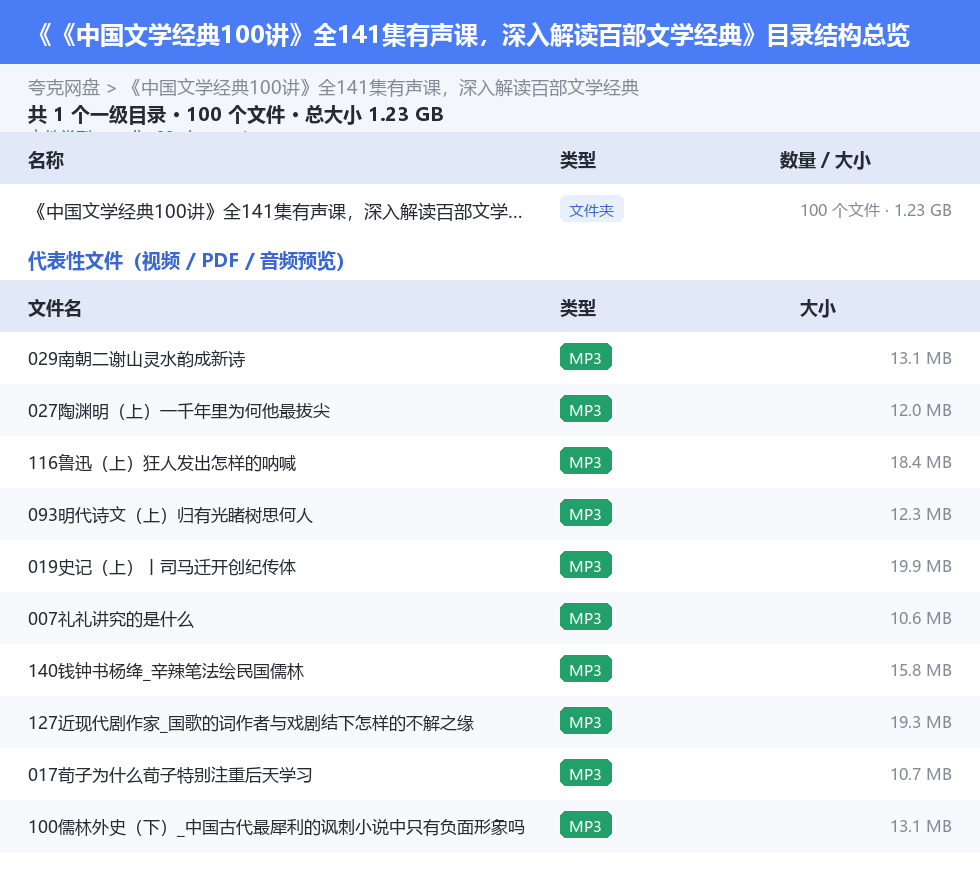The image size is (980, 884).
Task: Click MP3 badge for 019史记
Action: (586, 565)
